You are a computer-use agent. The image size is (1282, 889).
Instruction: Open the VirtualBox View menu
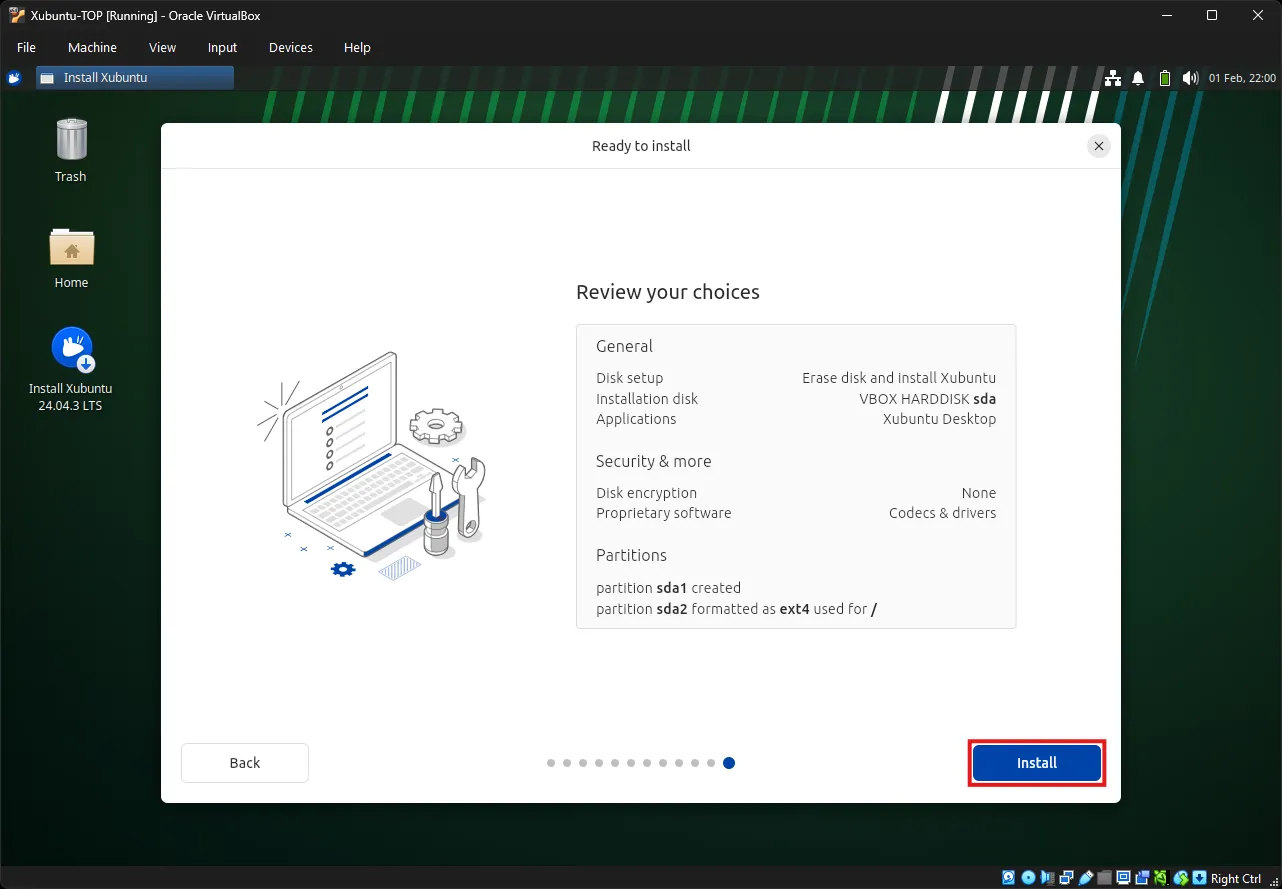click(162, 47)
